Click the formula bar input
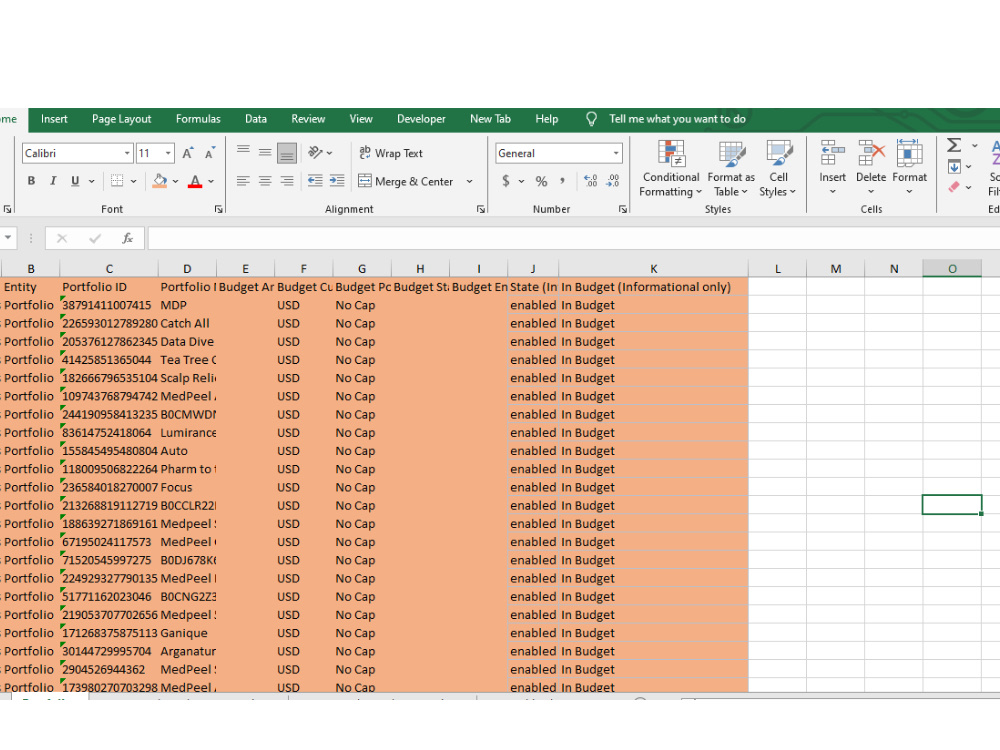Screen dimensions: 1000x750 573,239
